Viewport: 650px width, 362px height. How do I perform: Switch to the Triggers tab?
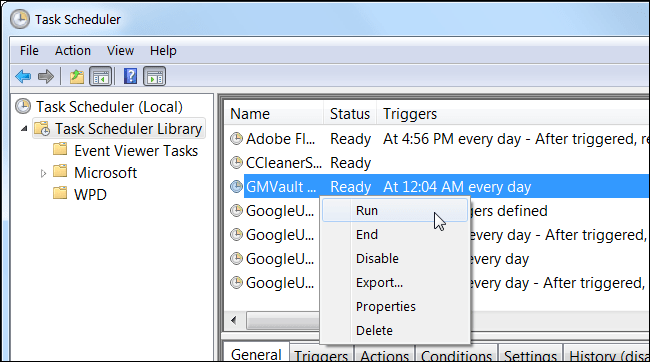321,354
